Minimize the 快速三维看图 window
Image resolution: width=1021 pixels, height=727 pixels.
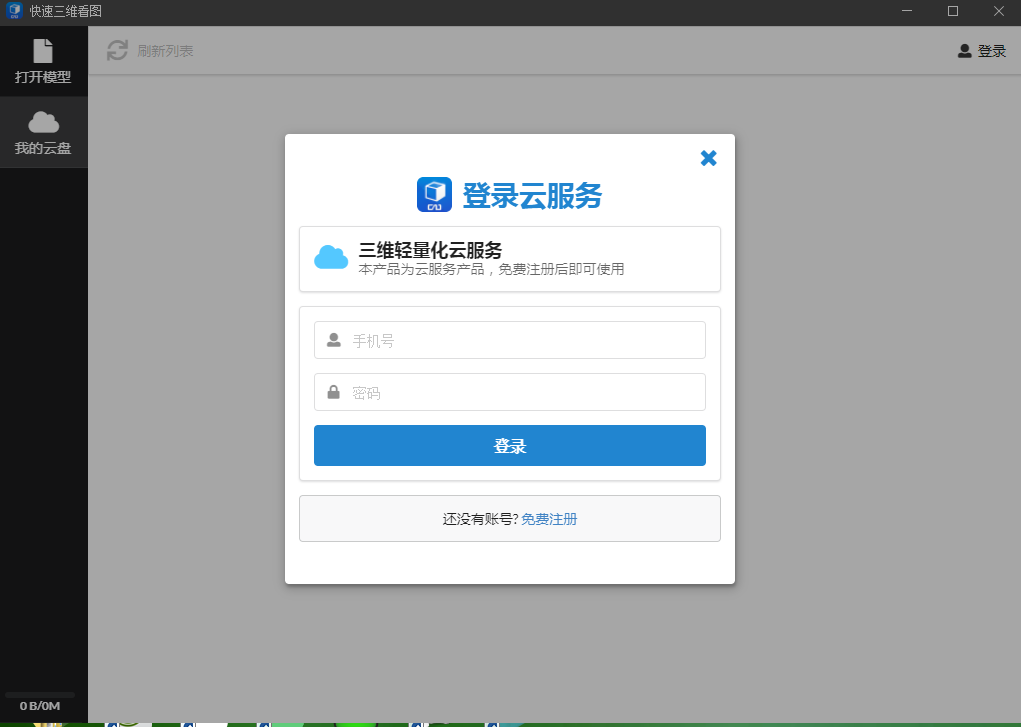[907, 11]
